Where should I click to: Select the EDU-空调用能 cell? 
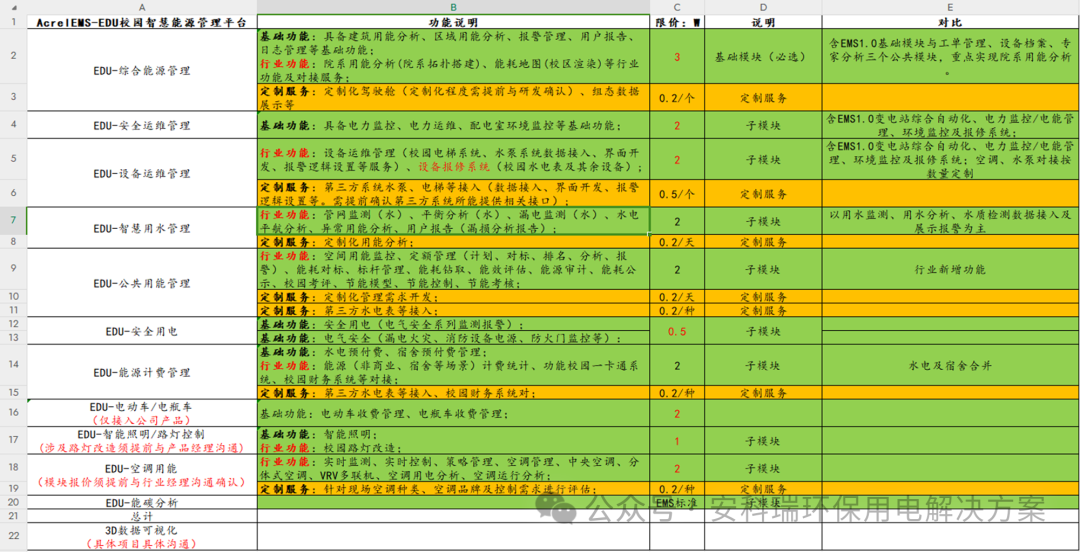pos(142,475)
